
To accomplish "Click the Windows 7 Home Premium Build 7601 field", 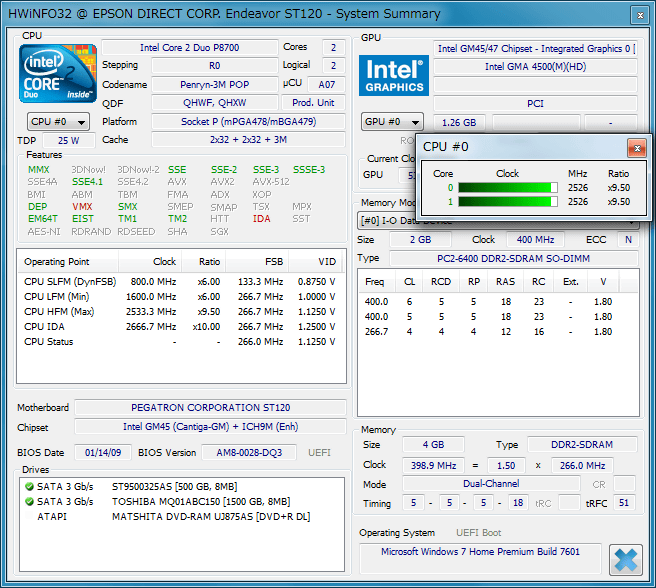I will pyautogui.click(x=480, y=558).
